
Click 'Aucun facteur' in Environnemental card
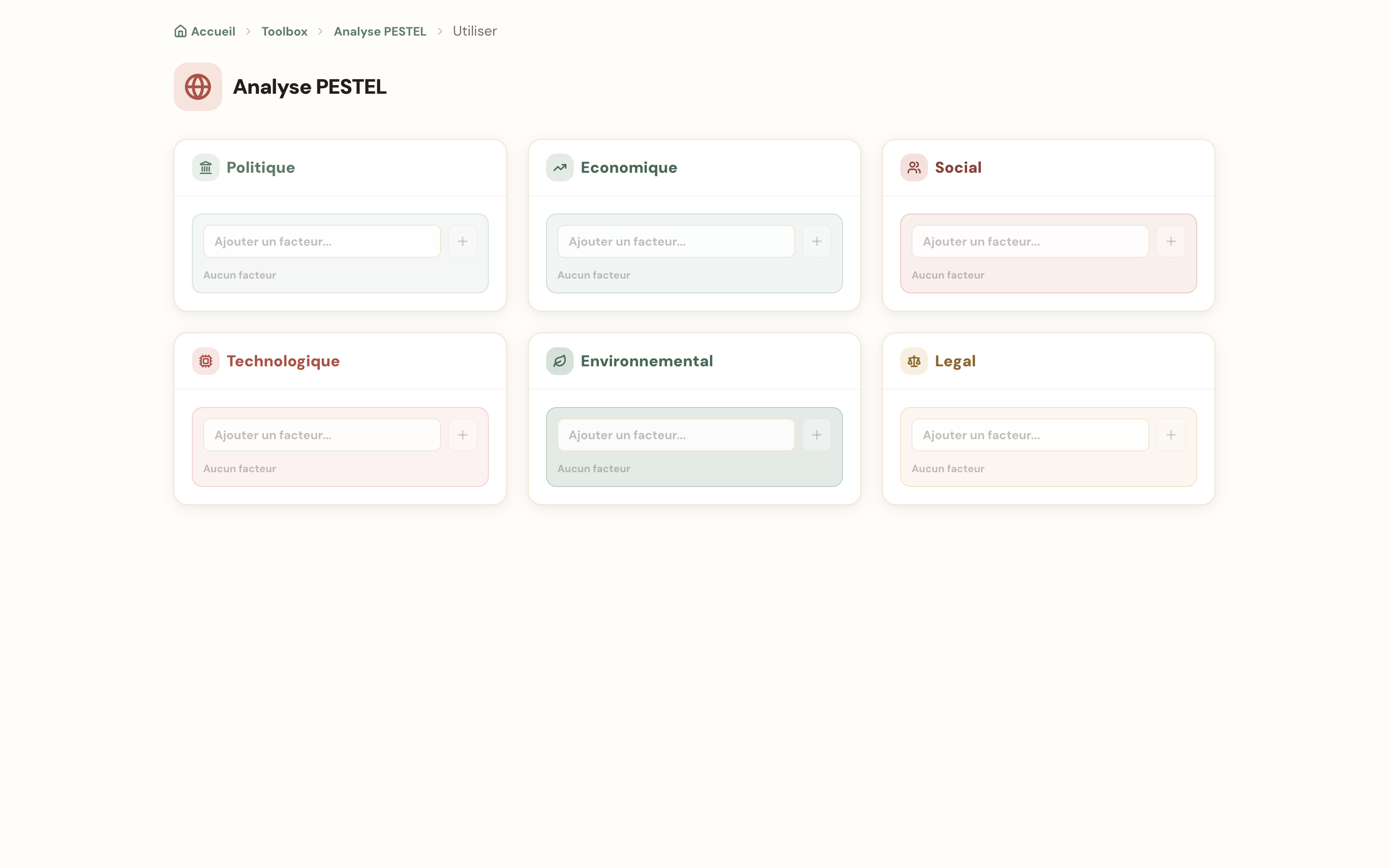pyautogui.click(x=593, y=468)
